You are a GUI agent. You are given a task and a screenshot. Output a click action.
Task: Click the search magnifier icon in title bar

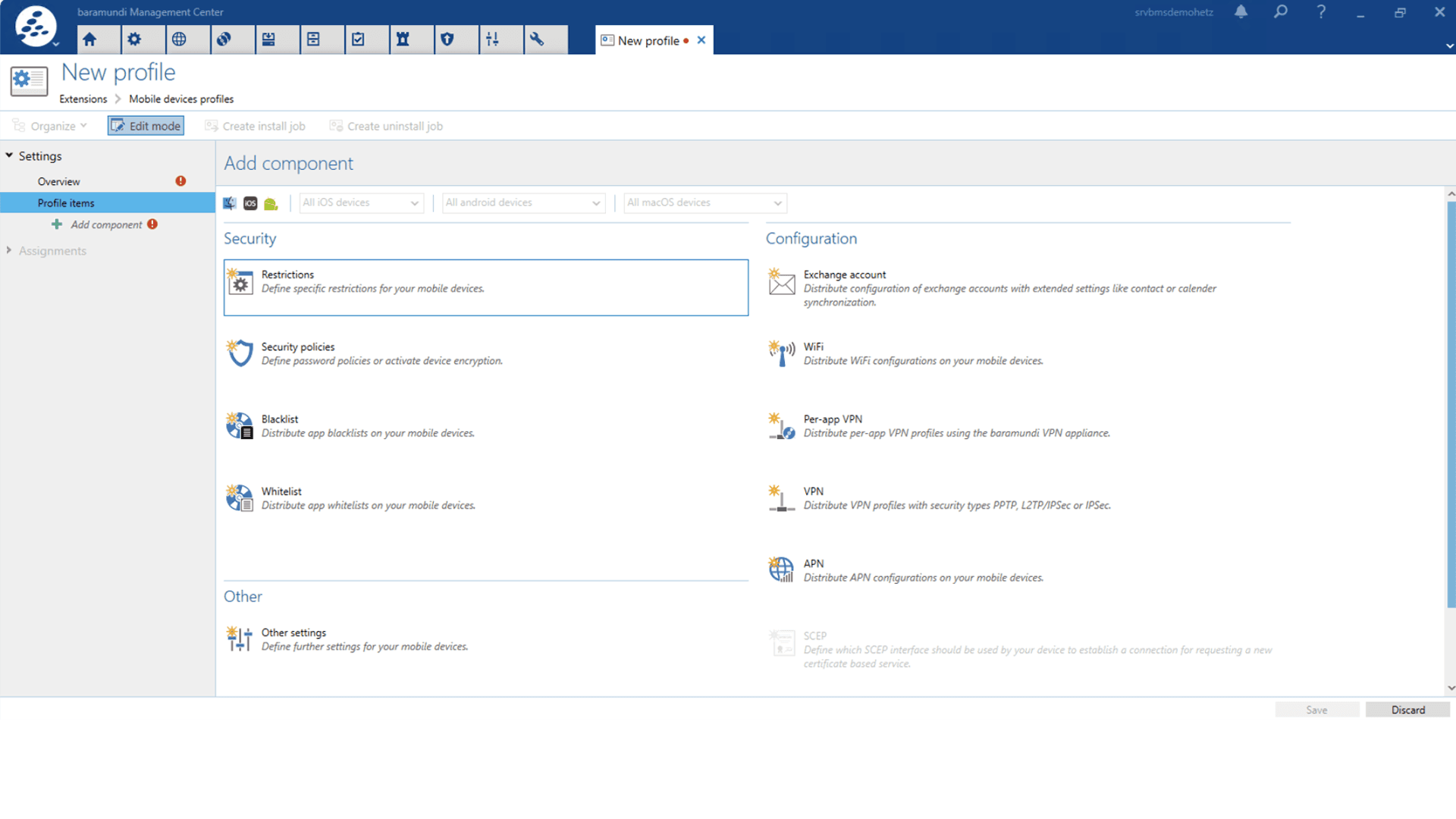click(1281, 12)
